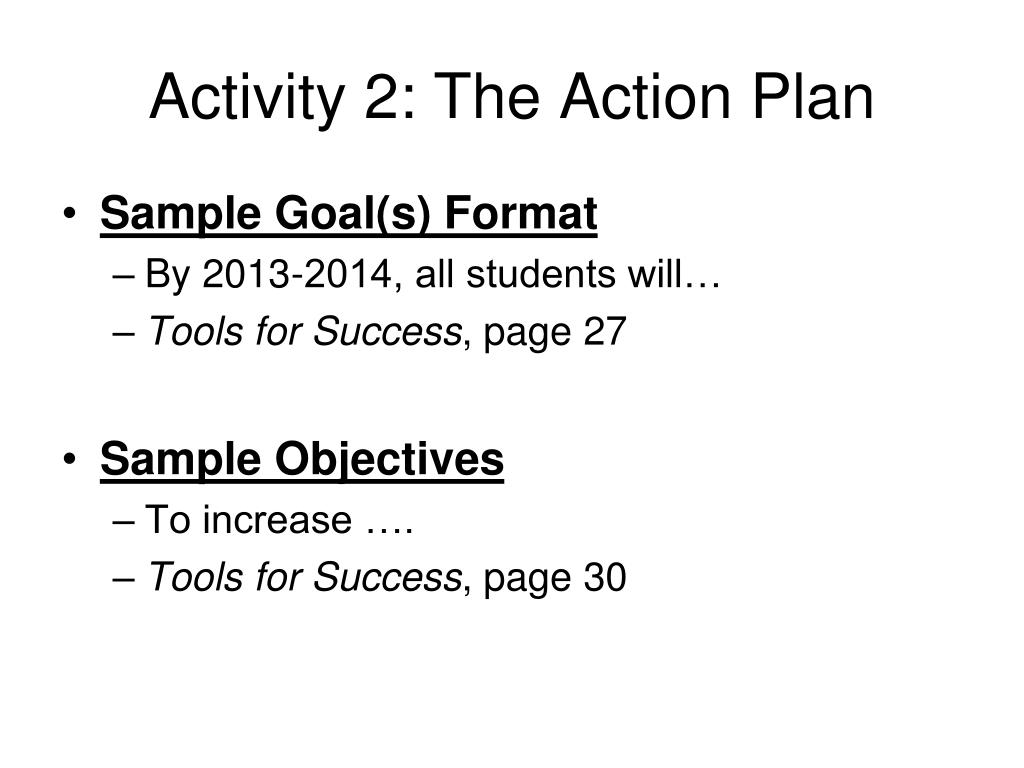This screenshot has height=768, width=1024.
Task: Click the word "Activity" in the title
Action: click(247, 99)
